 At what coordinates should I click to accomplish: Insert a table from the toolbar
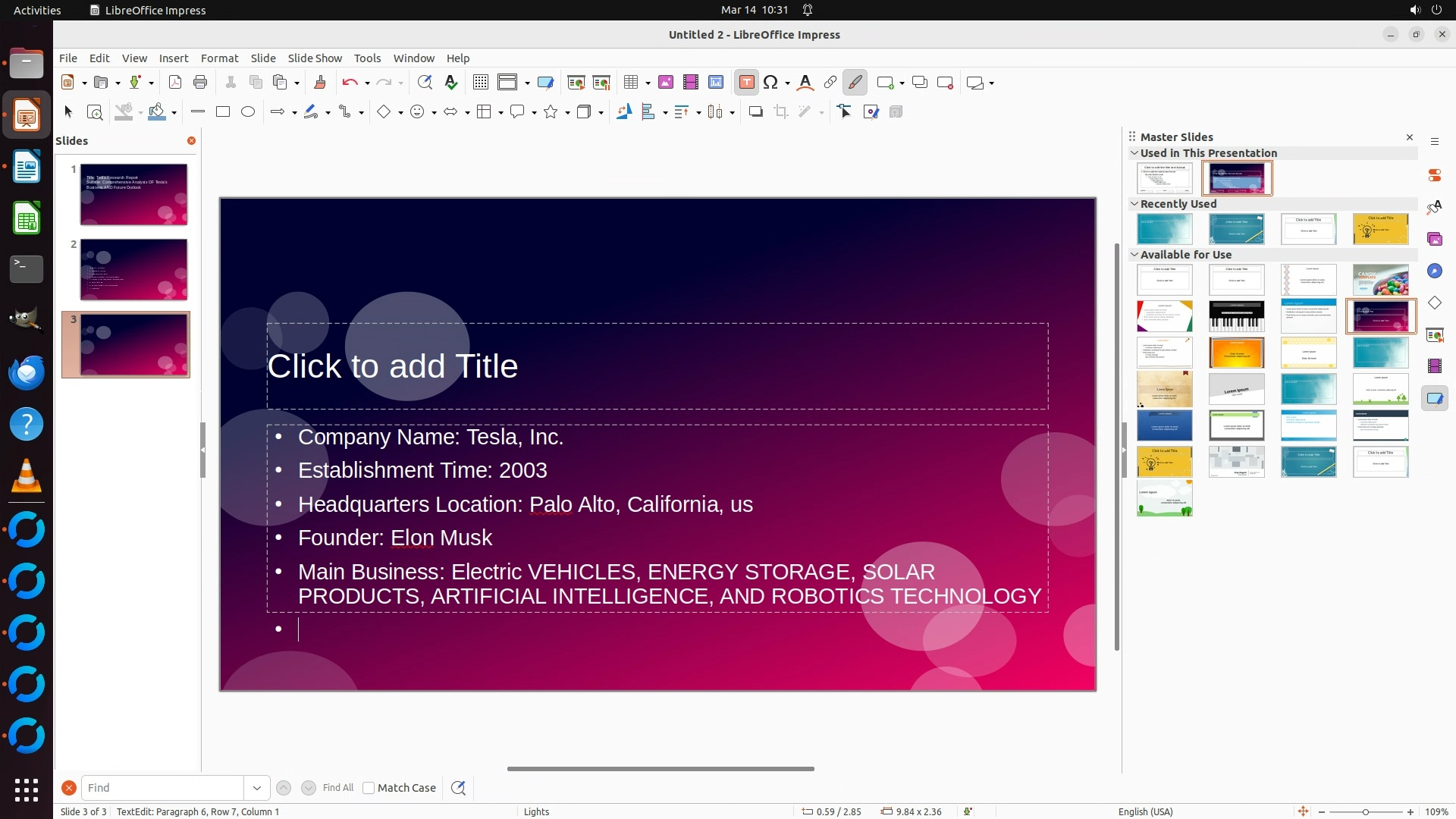click(631, 83)
